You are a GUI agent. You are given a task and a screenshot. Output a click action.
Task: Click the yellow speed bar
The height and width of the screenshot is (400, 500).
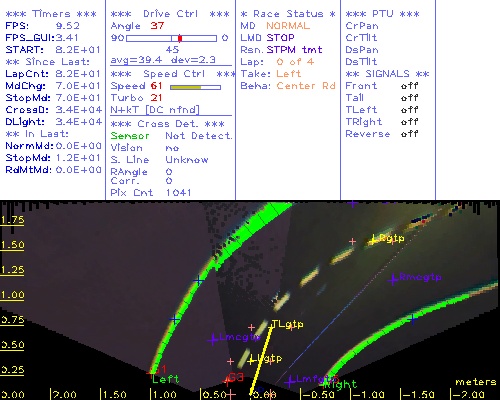(186, 87)
